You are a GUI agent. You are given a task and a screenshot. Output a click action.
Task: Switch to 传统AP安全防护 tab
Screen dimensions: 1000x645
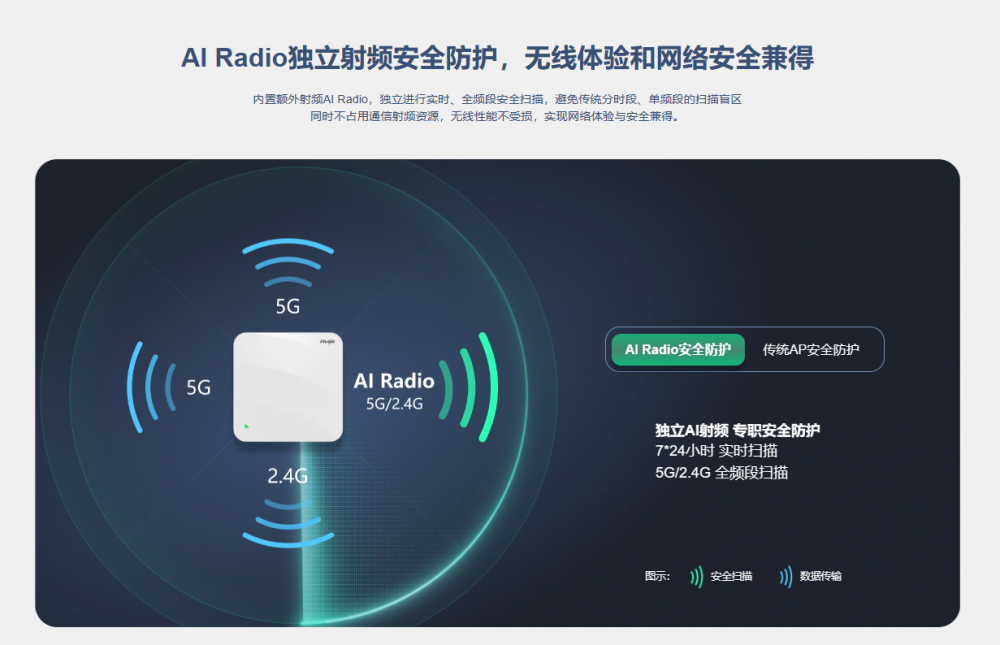tap(811, 350)
